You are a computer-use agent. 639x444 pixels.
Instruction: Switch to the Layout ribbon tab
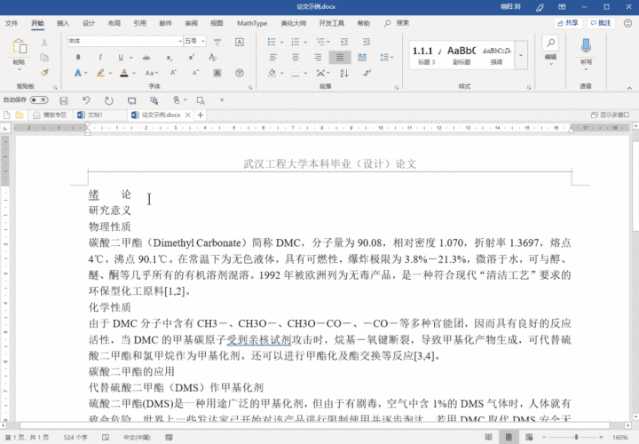(115, 23)
